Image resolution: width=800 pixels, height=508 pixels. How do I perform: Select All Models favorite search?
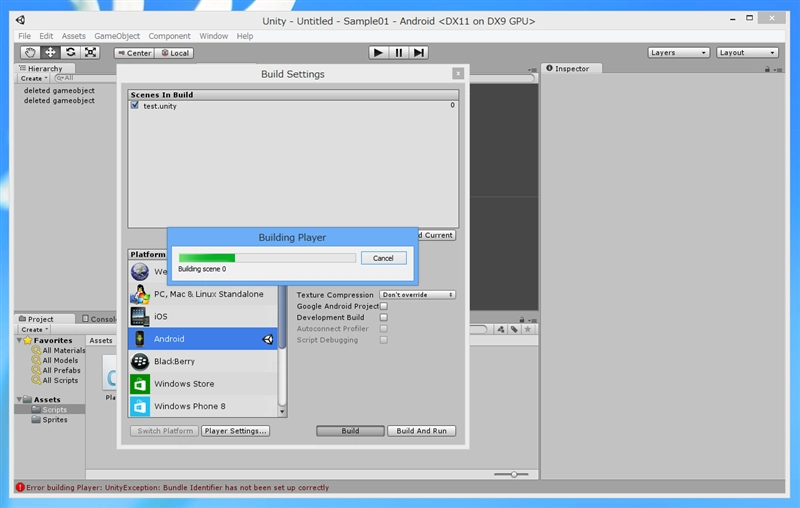(x=55, y=360)
